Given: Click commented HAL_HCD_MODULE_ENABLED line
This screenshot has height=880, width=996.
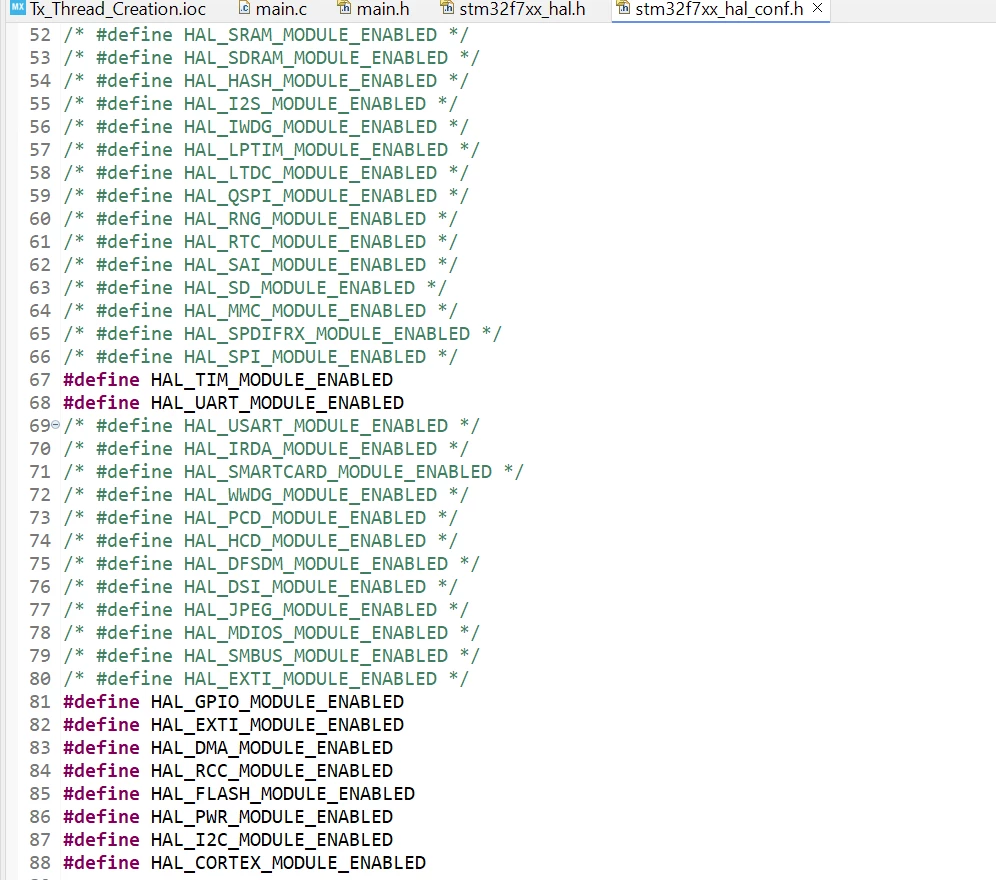Looking at the screenshot, I should click(x=260, y=541).
